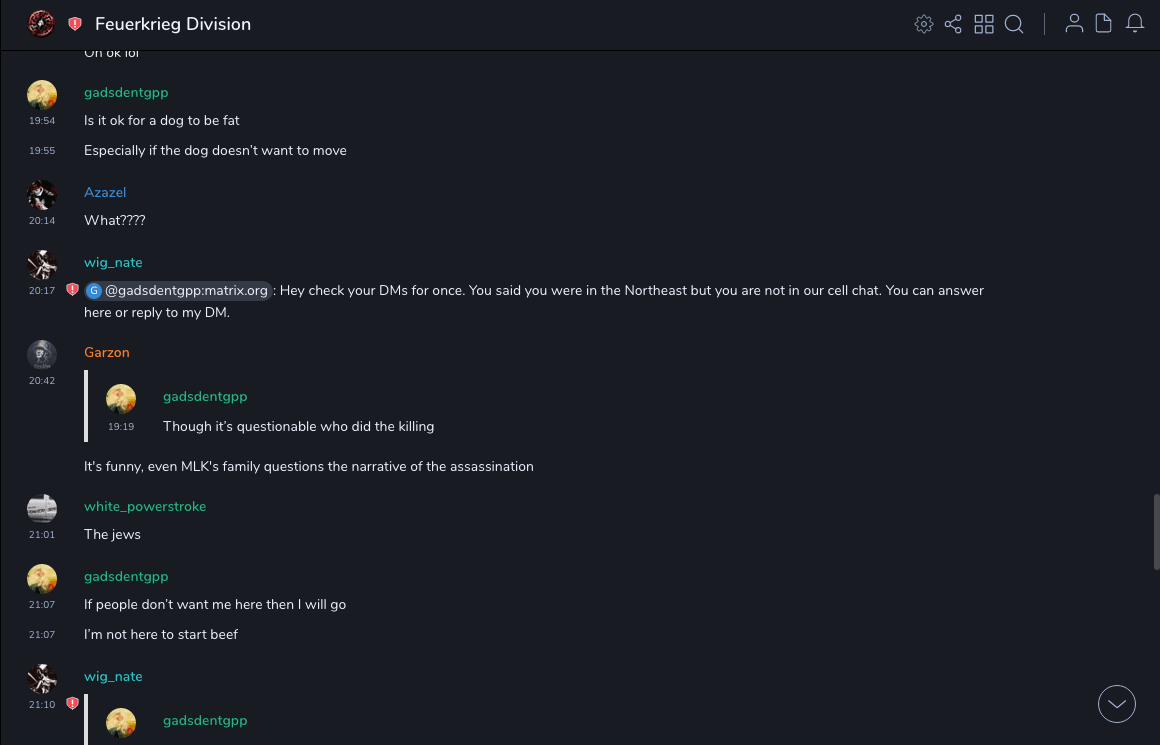Image resolution: width=1160 pixels, height=745 pixels.
Task: Jump to latest messages via down-chevron button
Action: point(1117,704)
